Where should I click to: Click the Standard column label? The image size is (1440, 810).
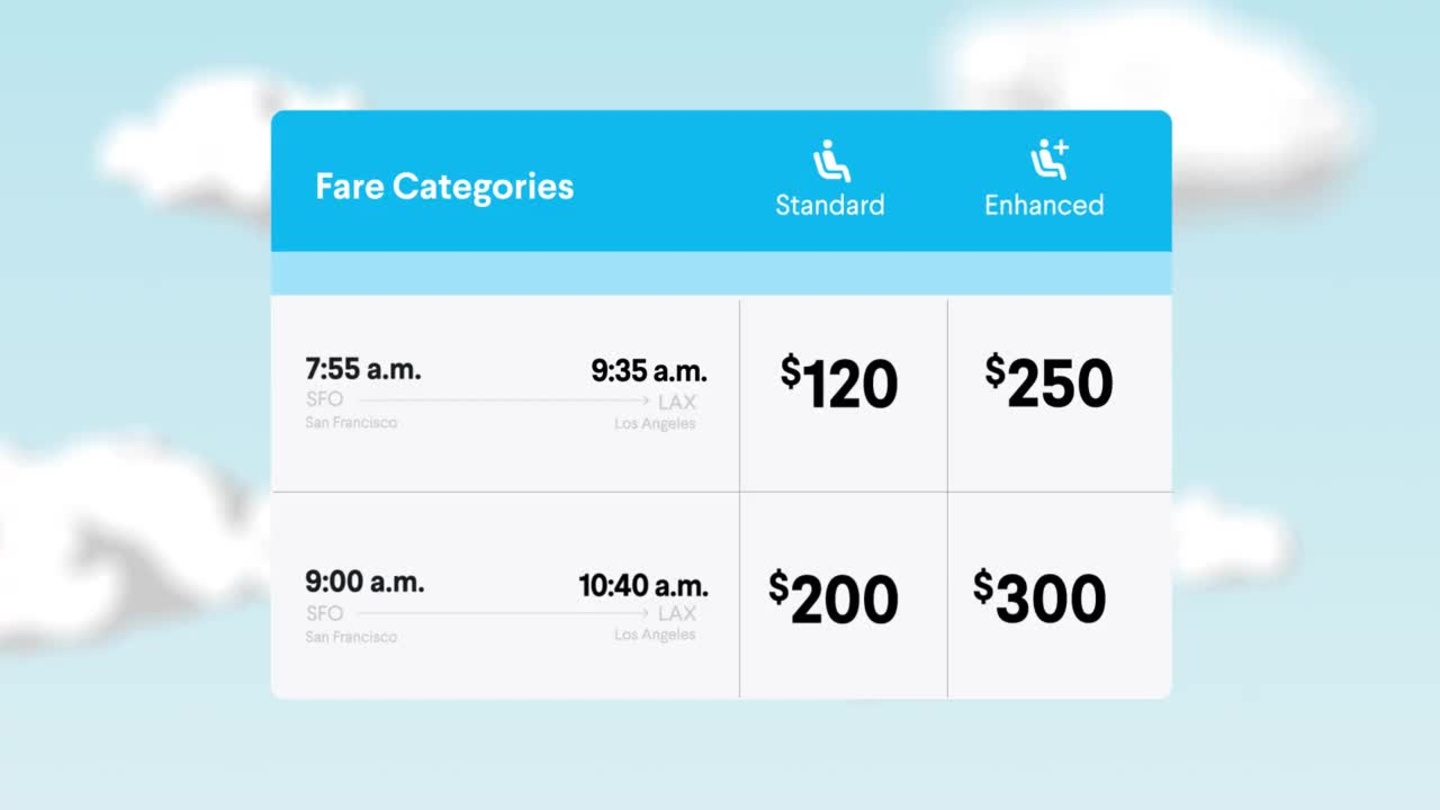pos(830,205)
